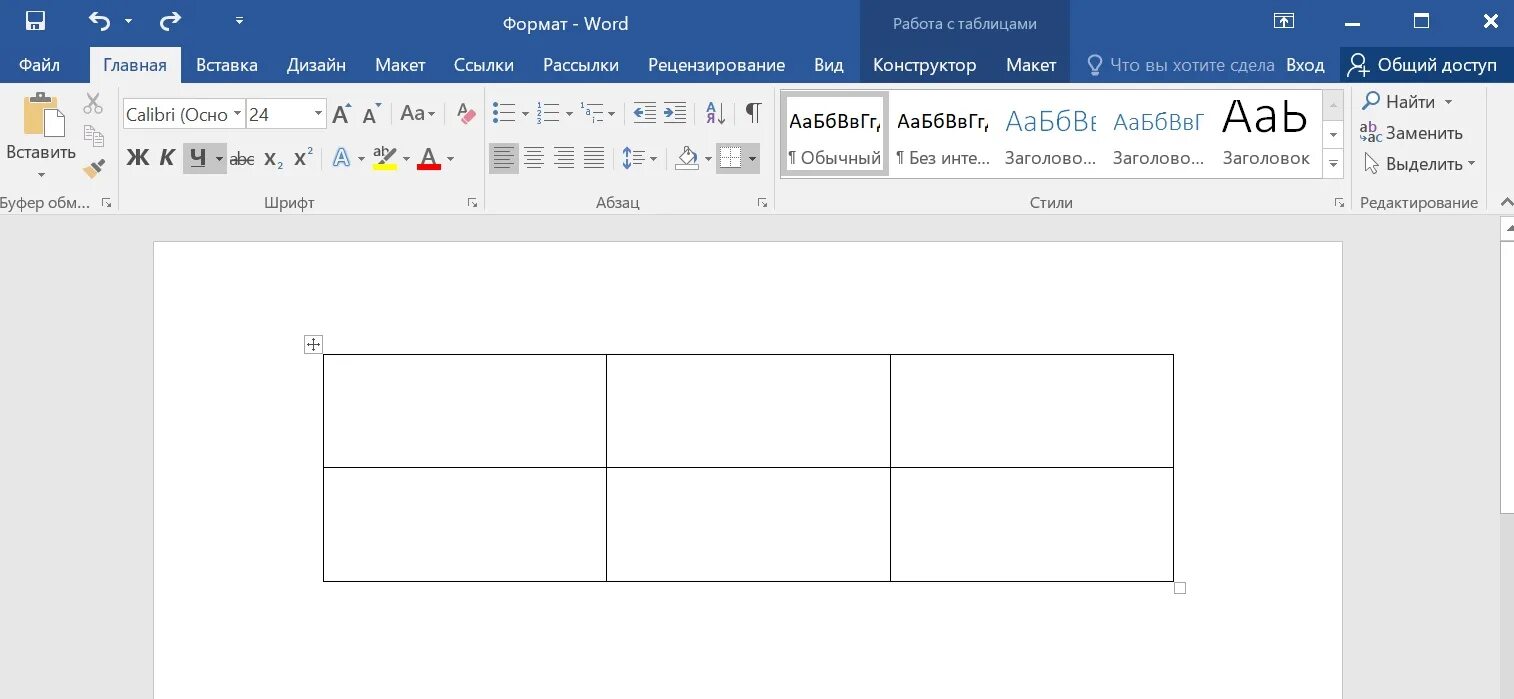Show paragraph marks ¶
This screenshot has width=1514, height=699.
(x=753, y=113)
